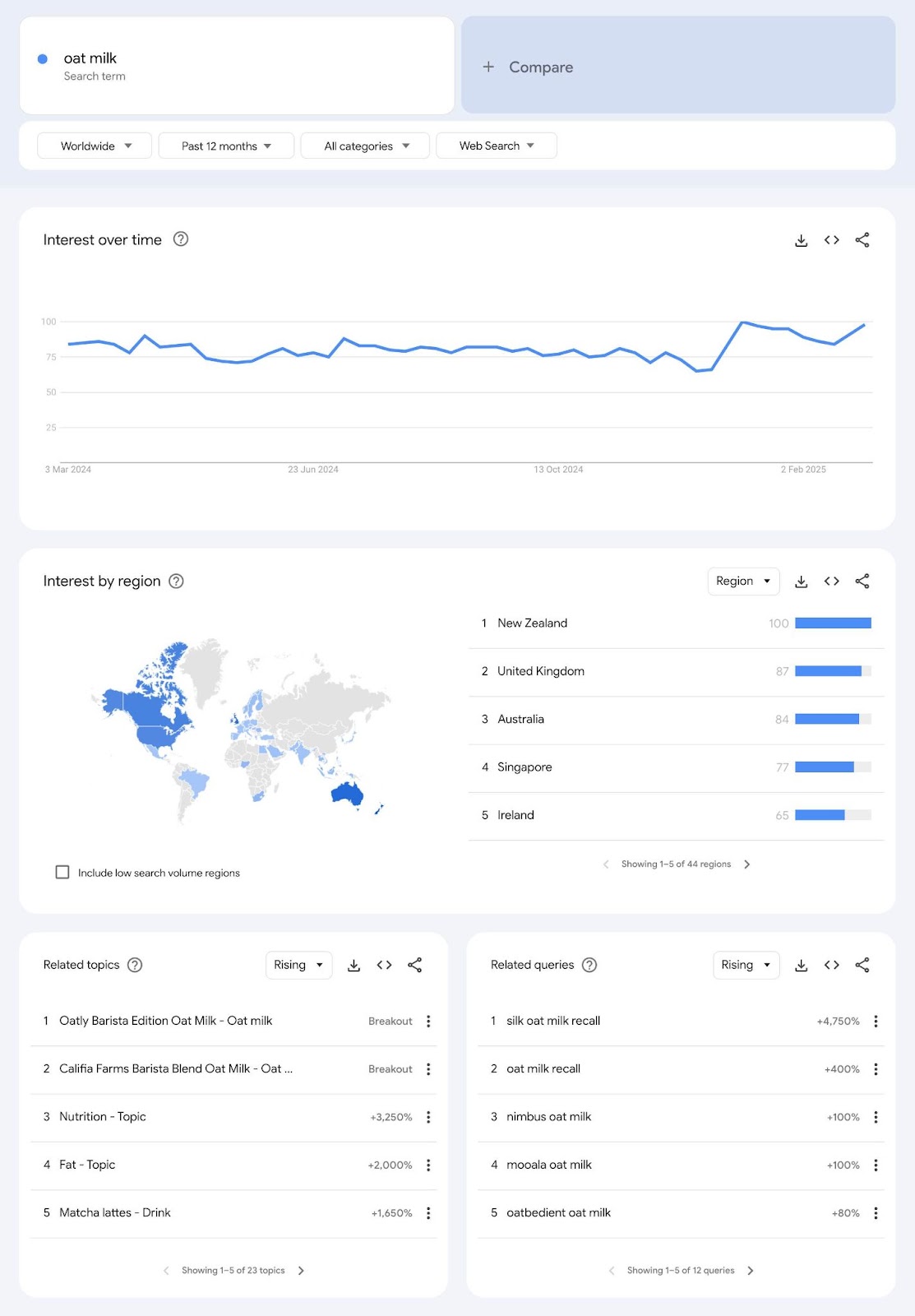
Task: Download the Related topics data
Action: [x=354, y=965]
